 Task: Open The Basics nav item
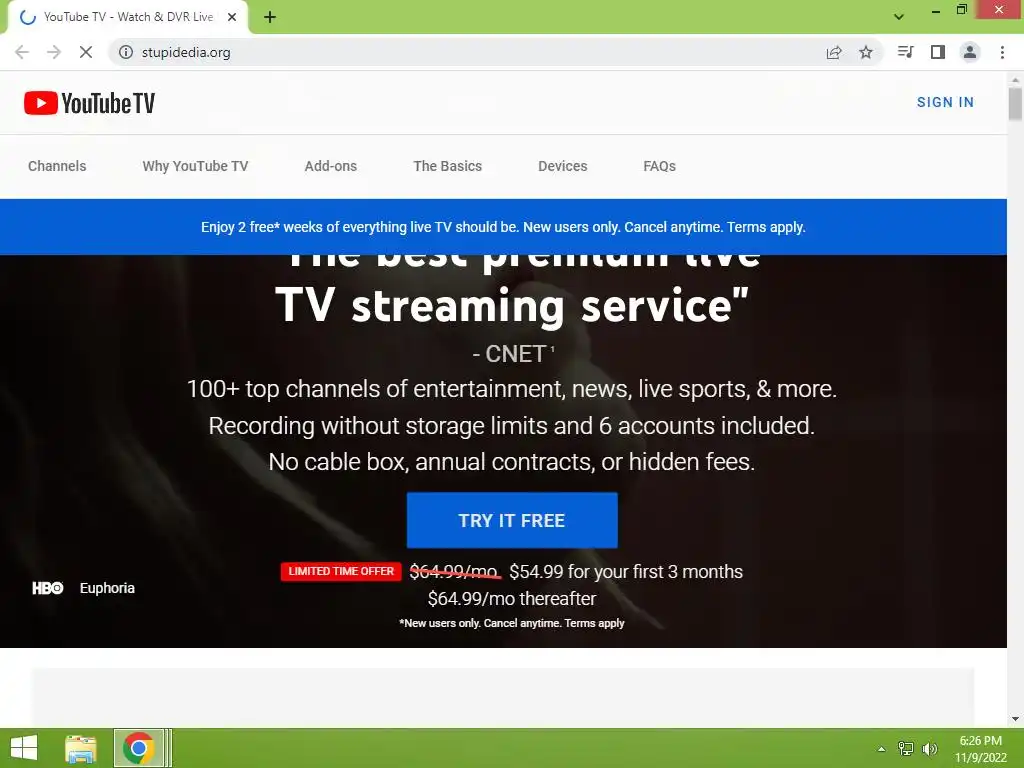click(x=447, y=167)
